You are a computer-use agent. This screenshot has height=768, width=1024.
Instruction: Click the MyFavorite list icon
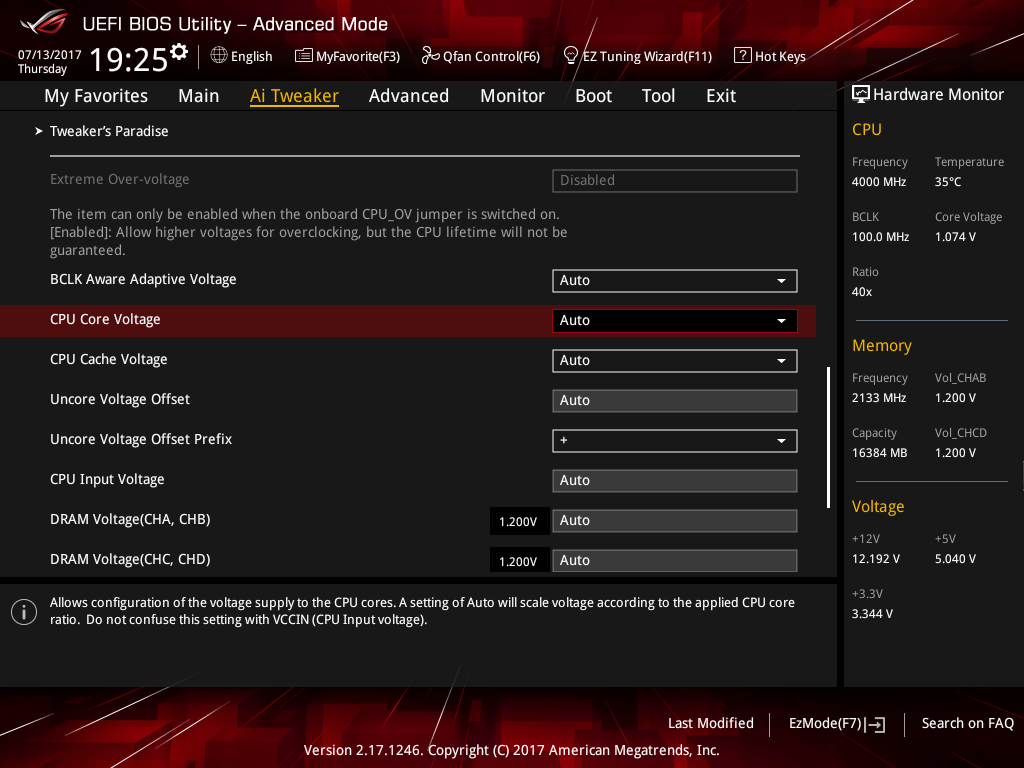tap(304, 56)
